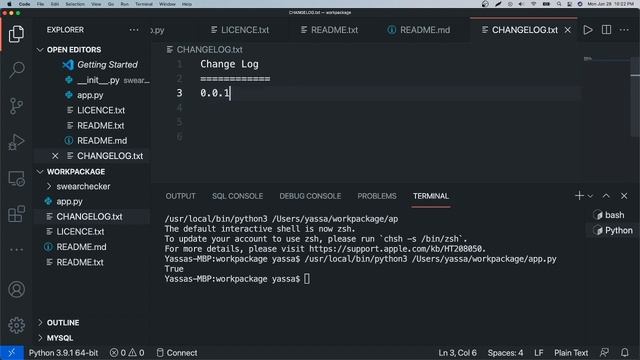Close CHANGELOG.txt in Open Editors list
640x360 pixels.
click(x=55, y=156)
